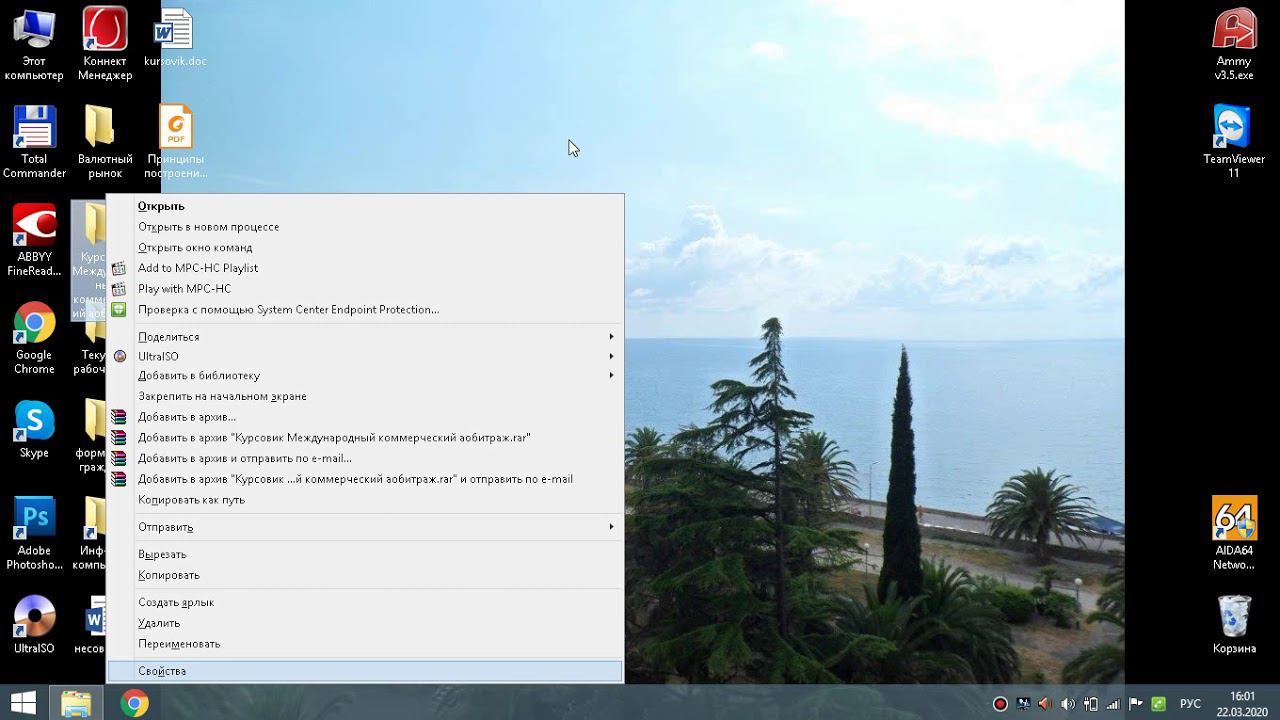Choose Создать ярлык menu entry
The height and width of the screenshot is (720, 1280).
[365, 602]
